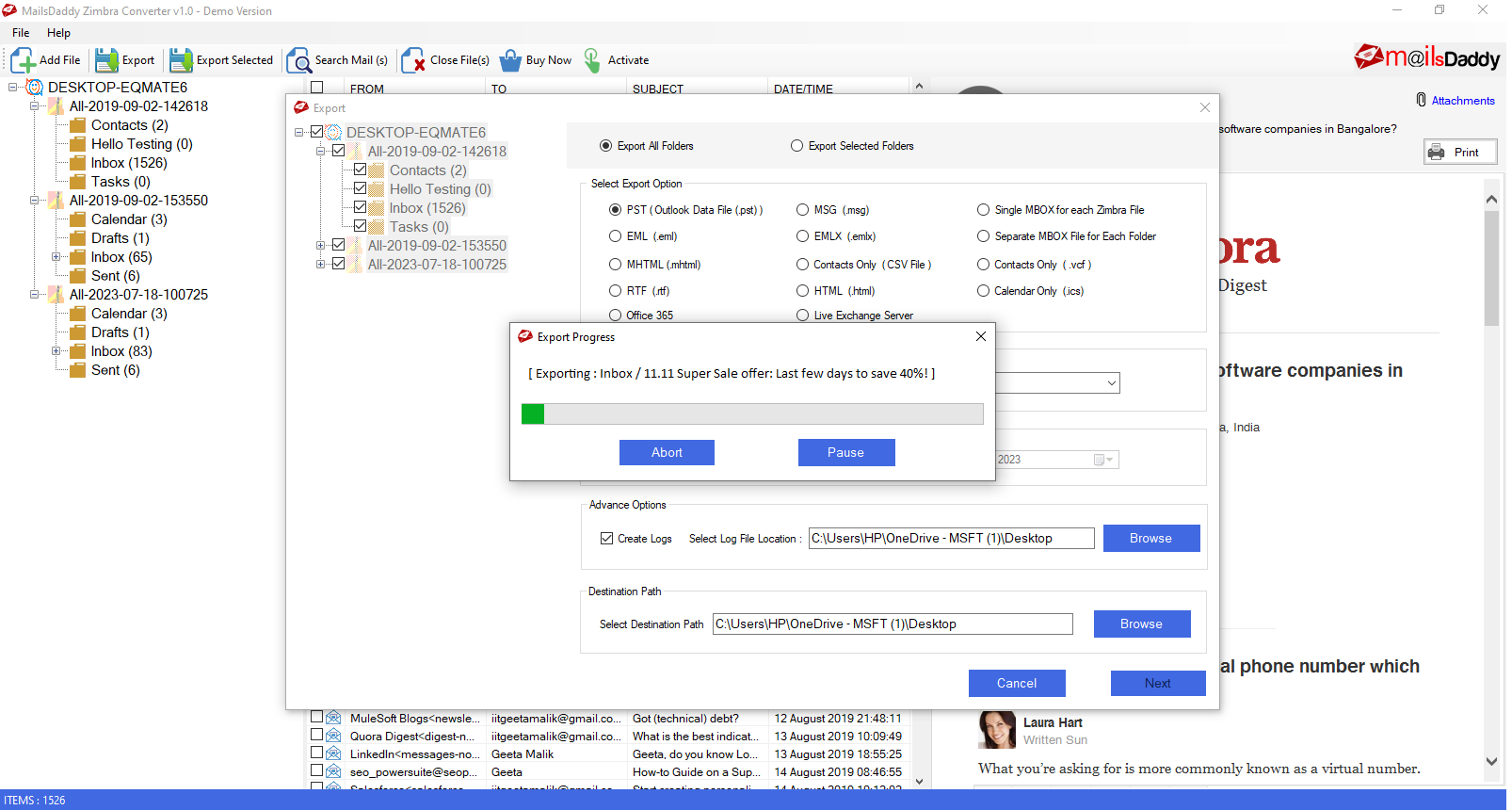Click the green export progress bar

(533, 413)
